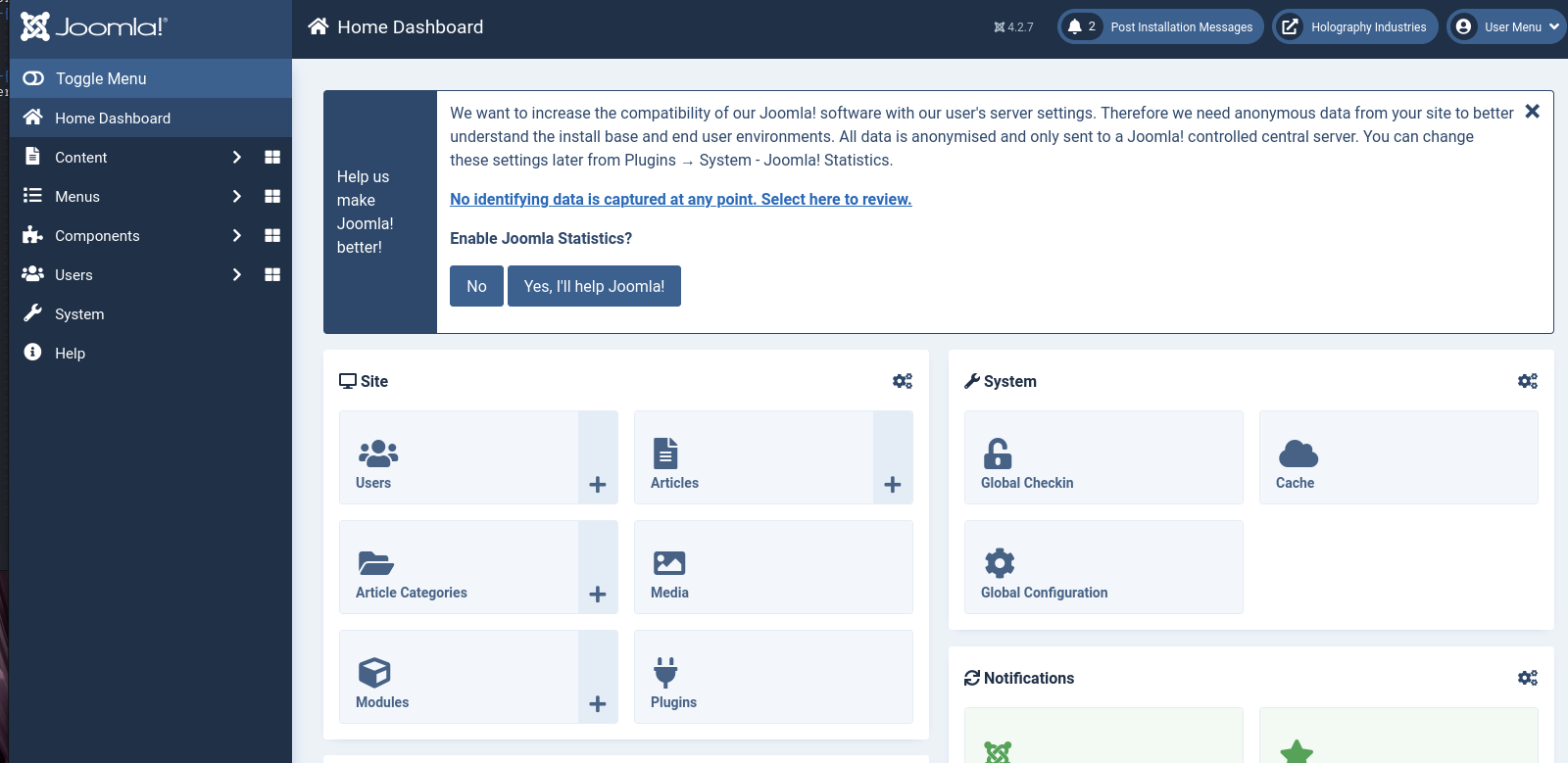Select Menus in the sidebar

[x=77, y=196]
